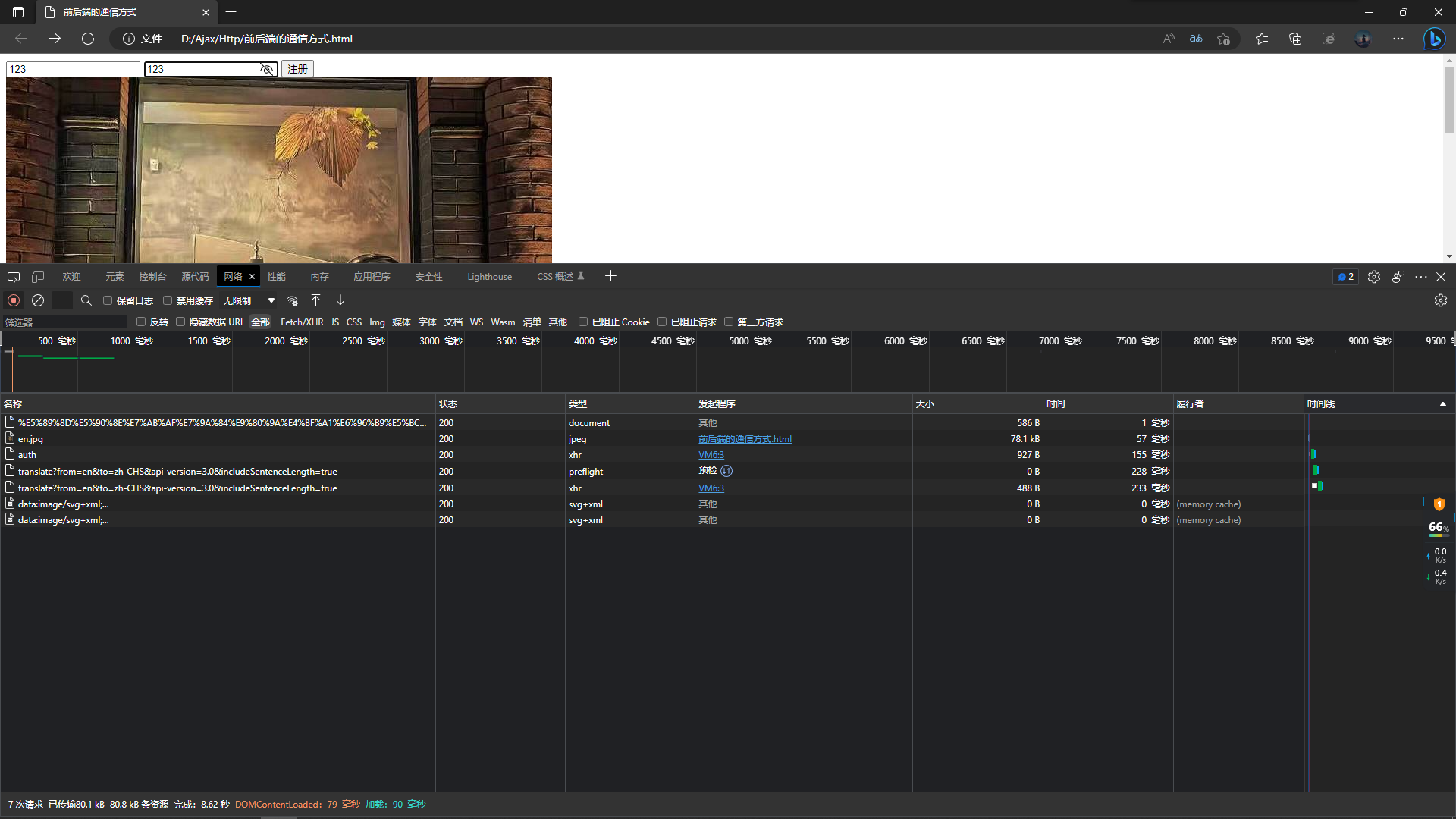
Task: Click import HAR upload arrow
Action: coord(316,300)
